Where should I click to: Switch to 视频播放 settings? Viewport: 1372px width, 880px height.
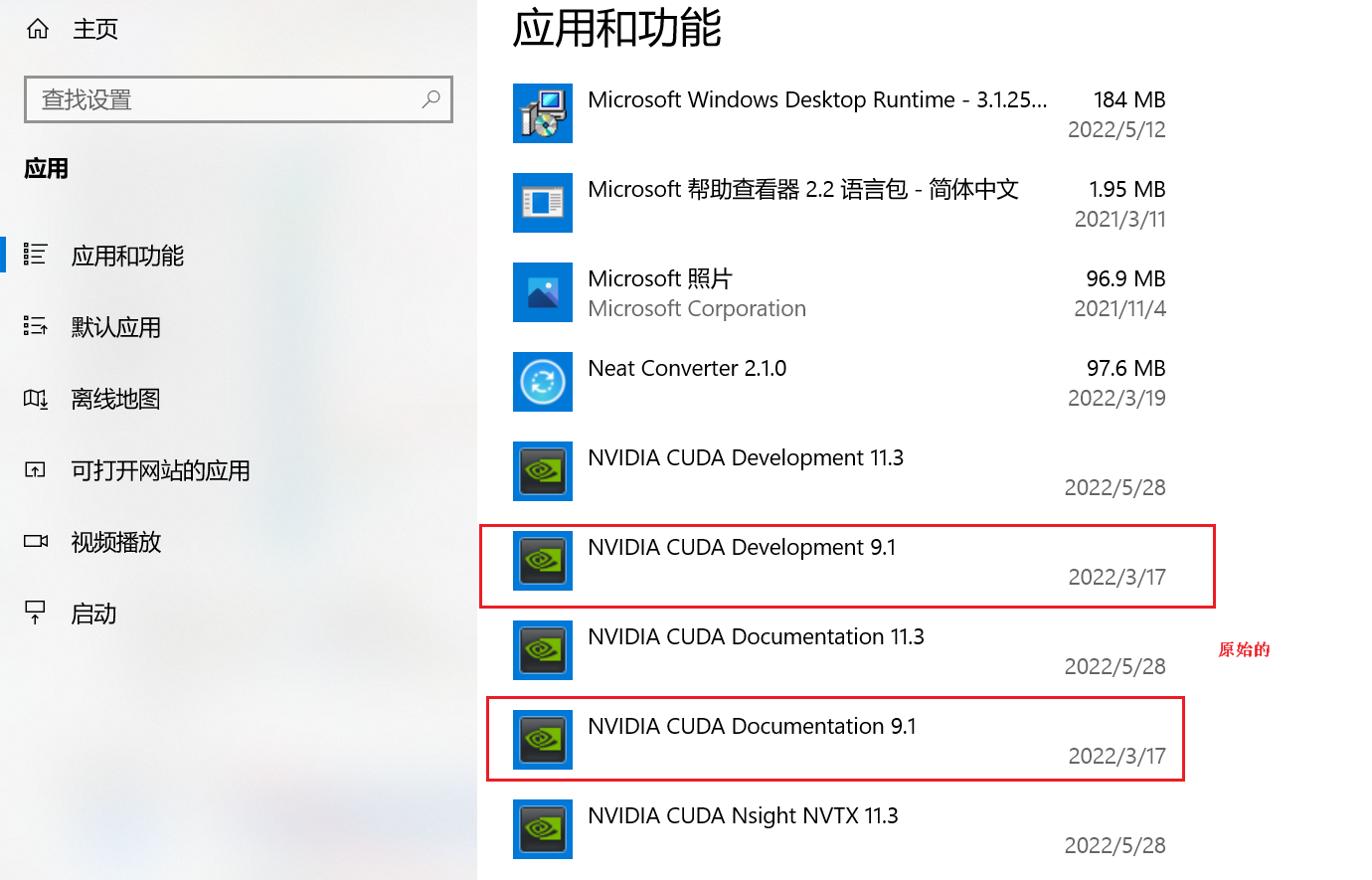point(116,542)
